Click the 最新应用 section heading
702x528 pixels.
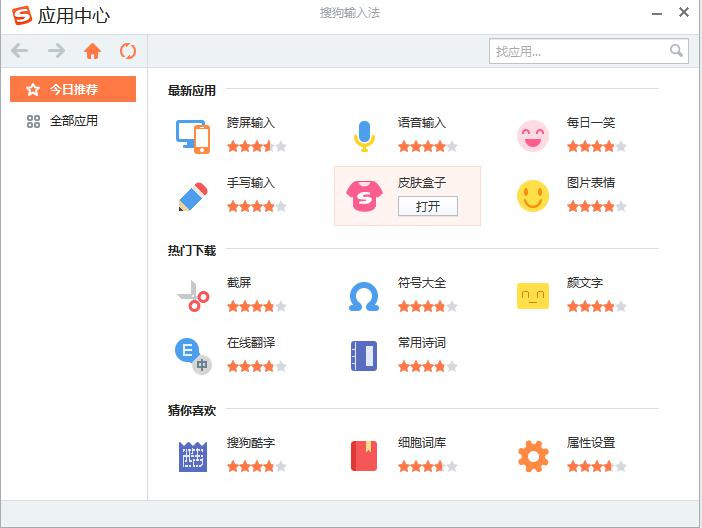tap(192, 90)
